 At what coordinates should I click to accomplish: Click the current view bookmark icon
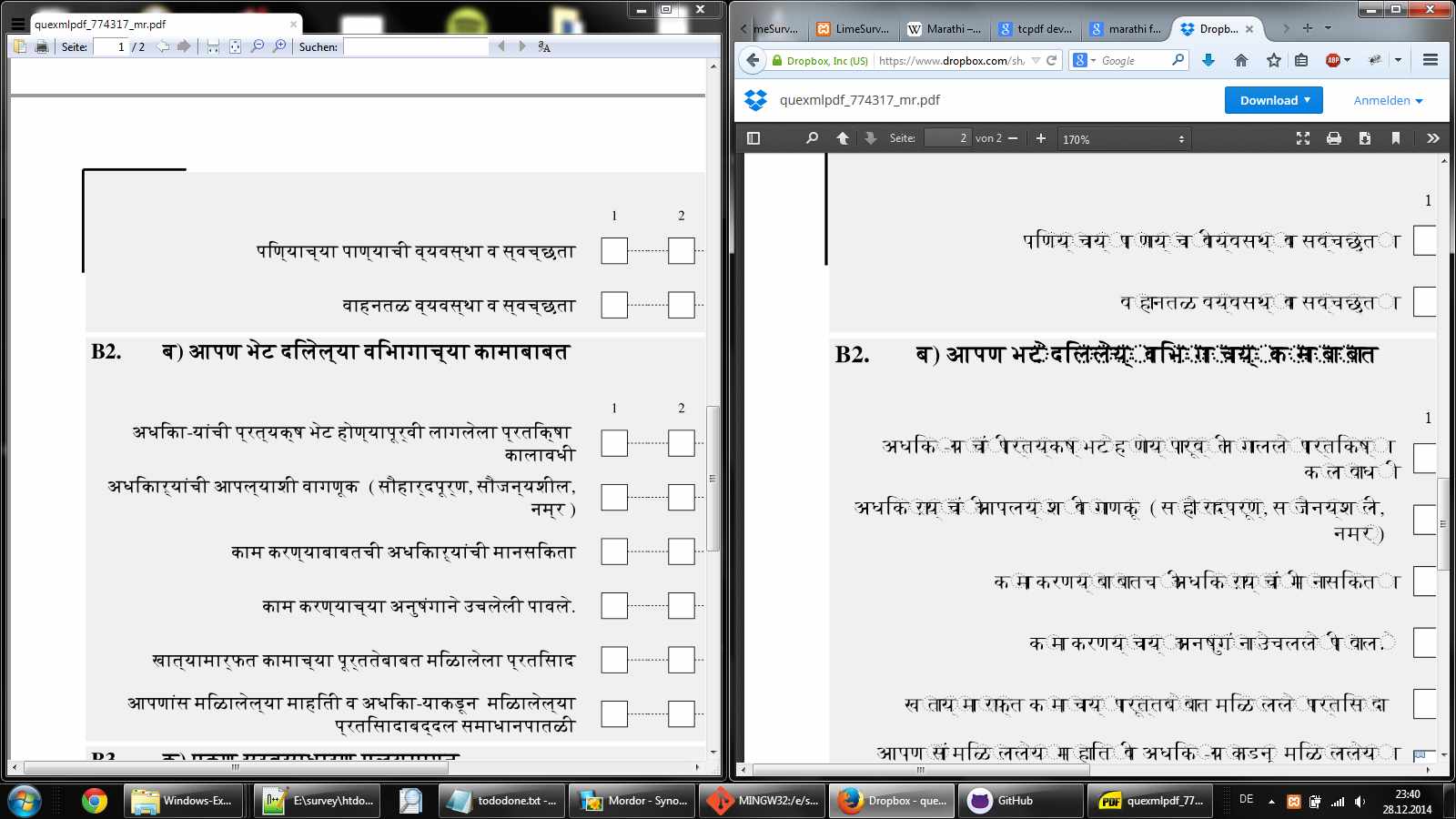(1396, 138)
